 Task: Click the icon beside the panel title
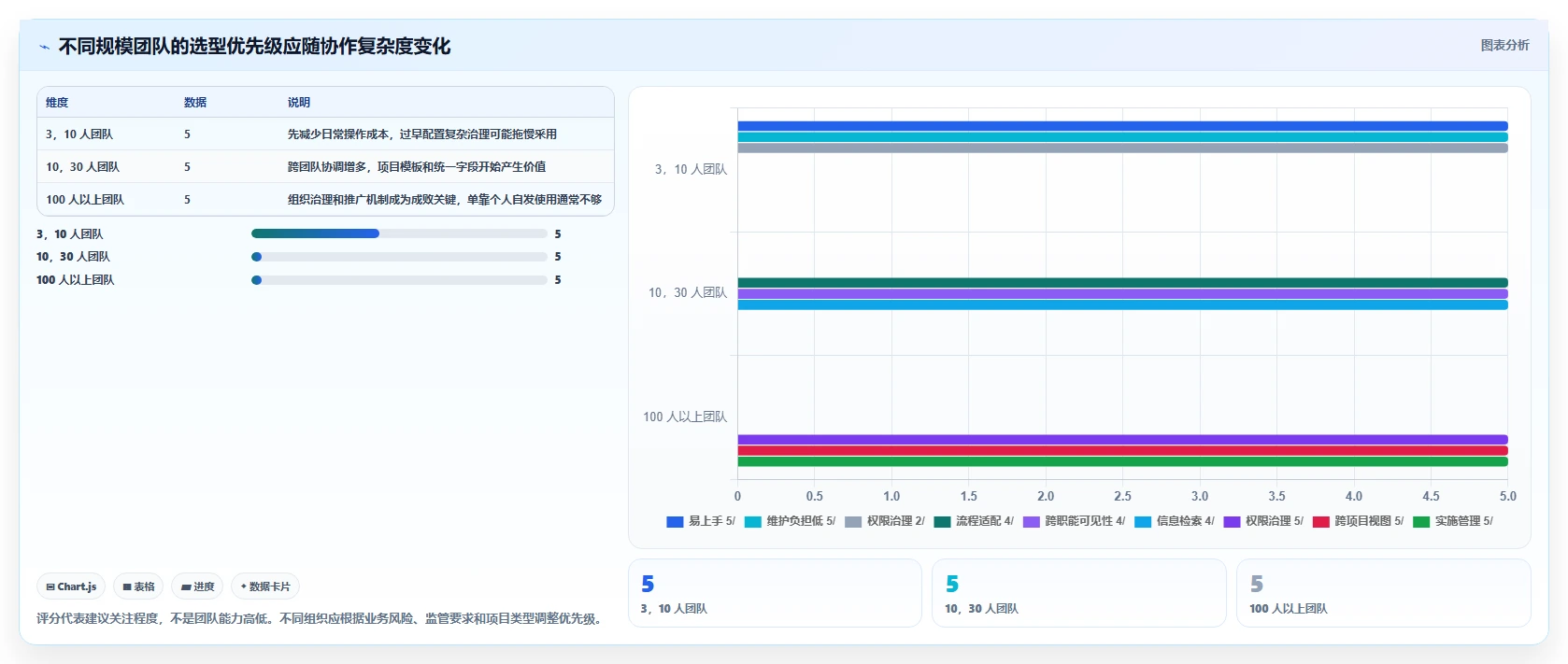tap(44, 47)
